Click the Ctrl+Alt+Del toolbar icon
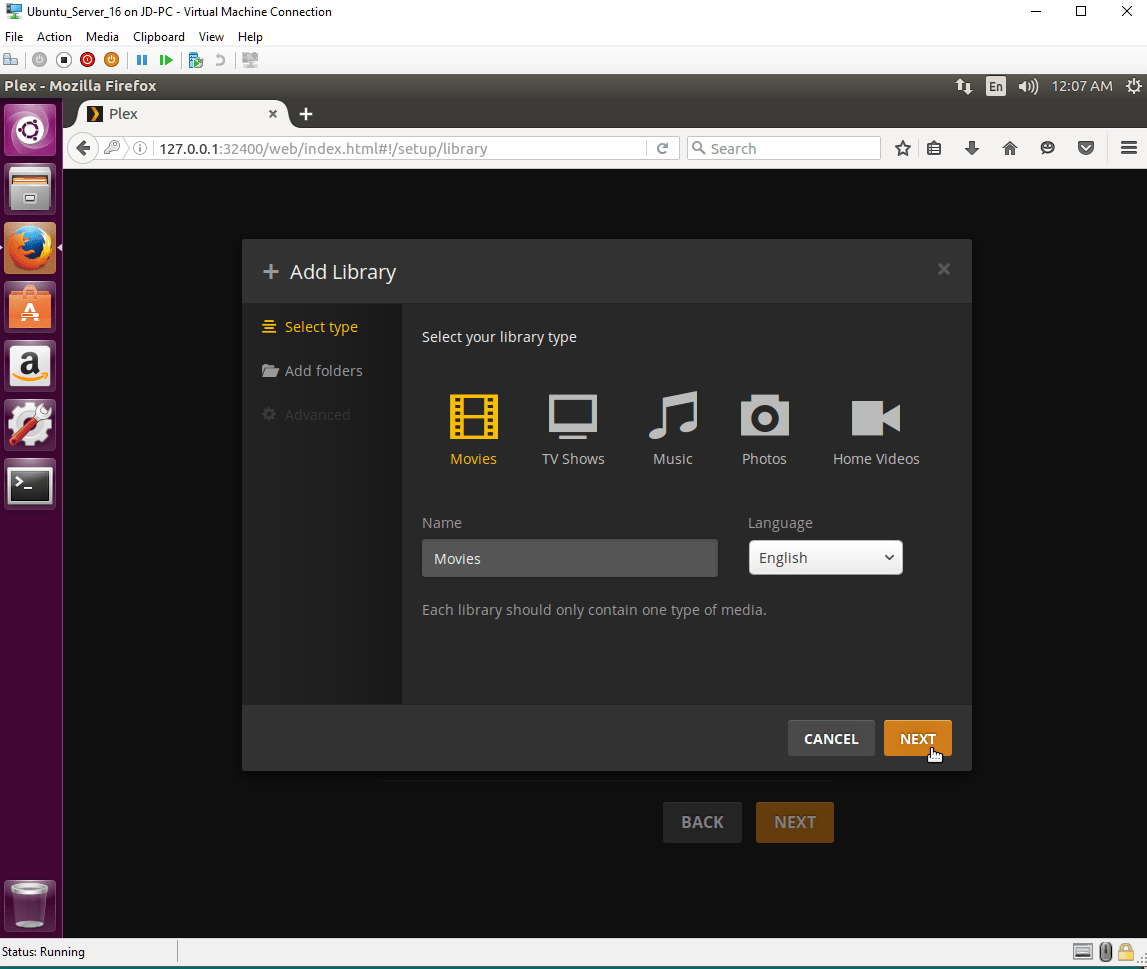 click(10, 60)
